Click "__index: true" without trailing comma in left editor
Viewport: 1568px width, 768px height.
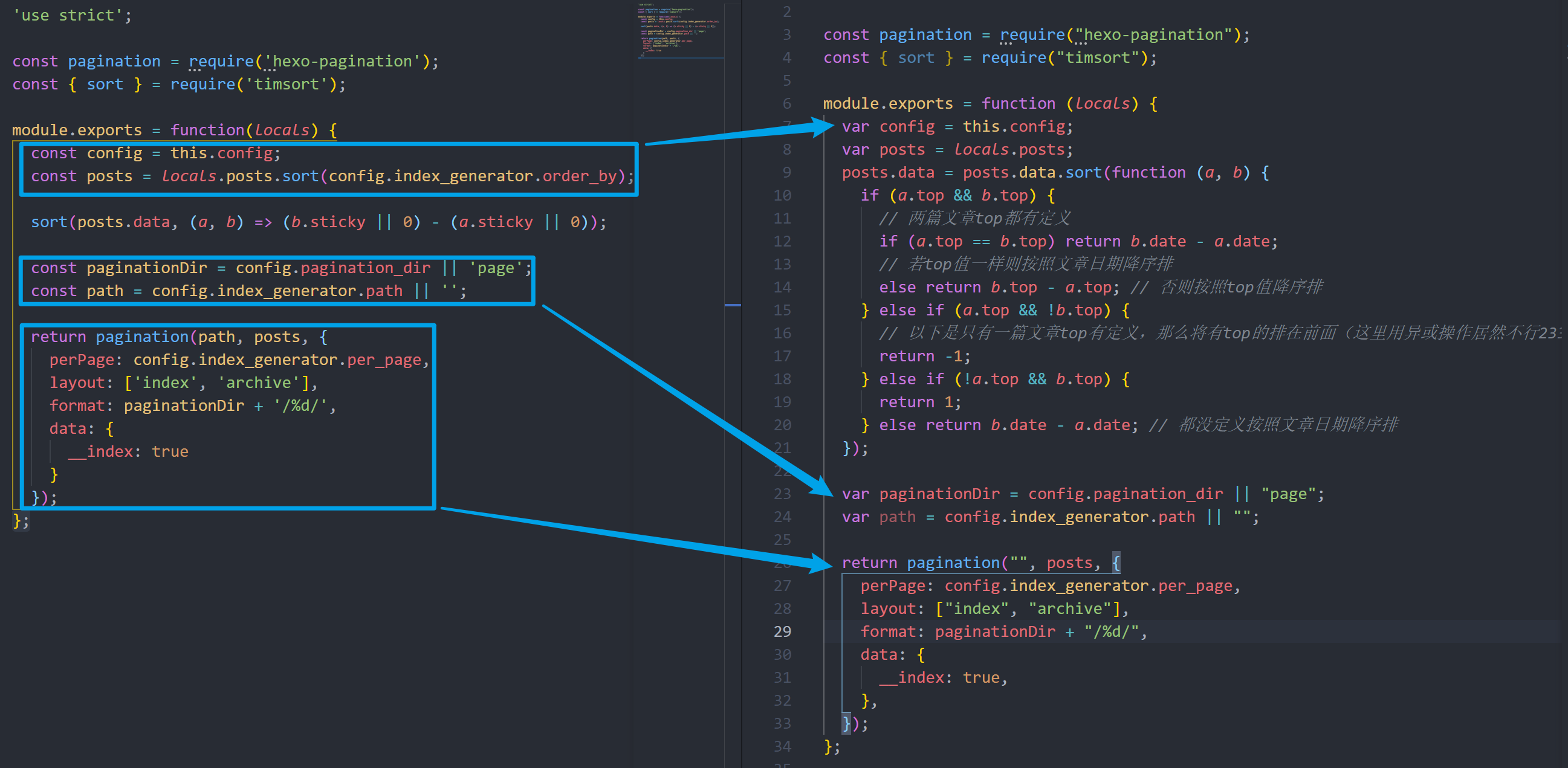coord(128,452)
